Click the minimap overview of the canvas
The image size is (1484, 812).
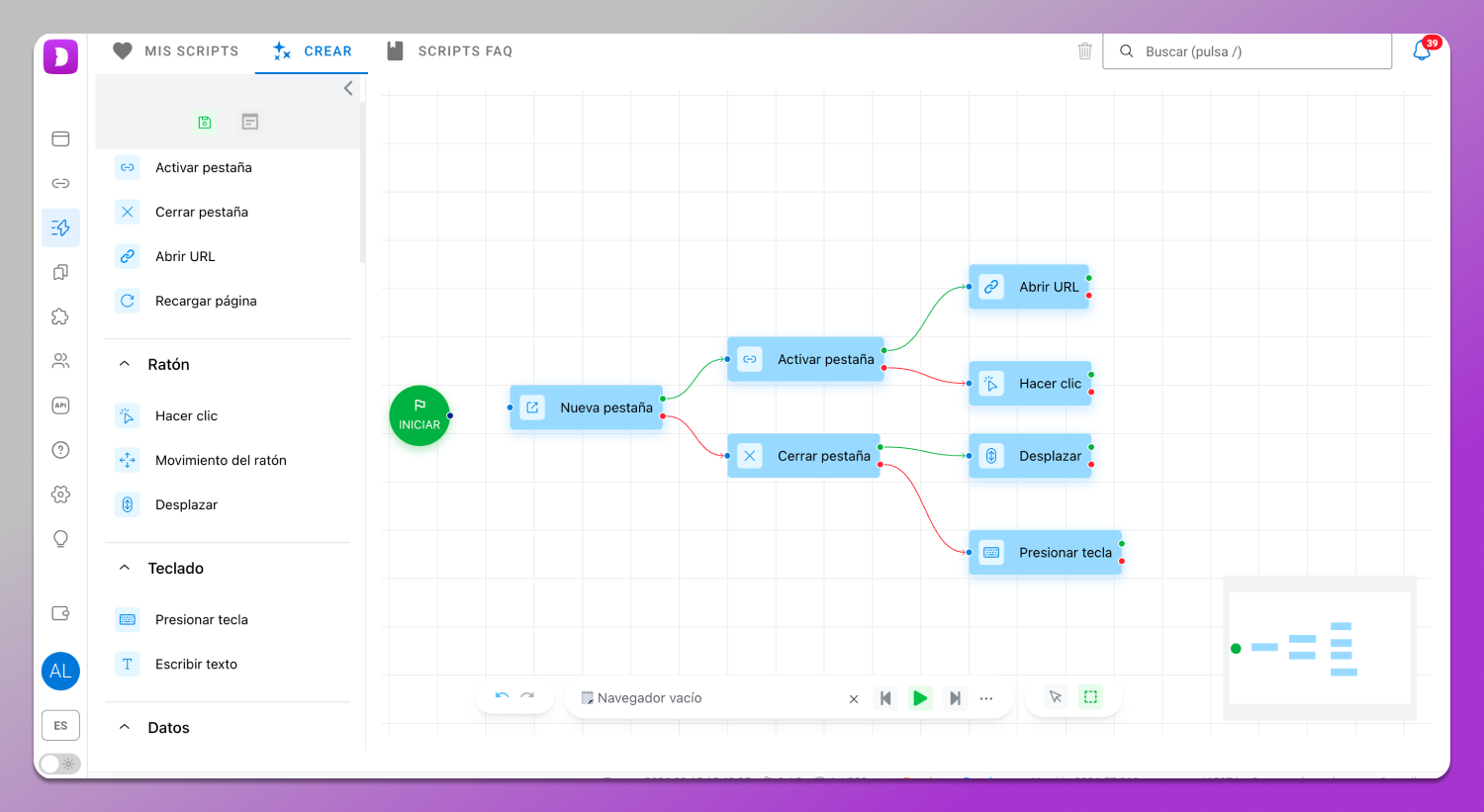click(x=1319, y=648)
